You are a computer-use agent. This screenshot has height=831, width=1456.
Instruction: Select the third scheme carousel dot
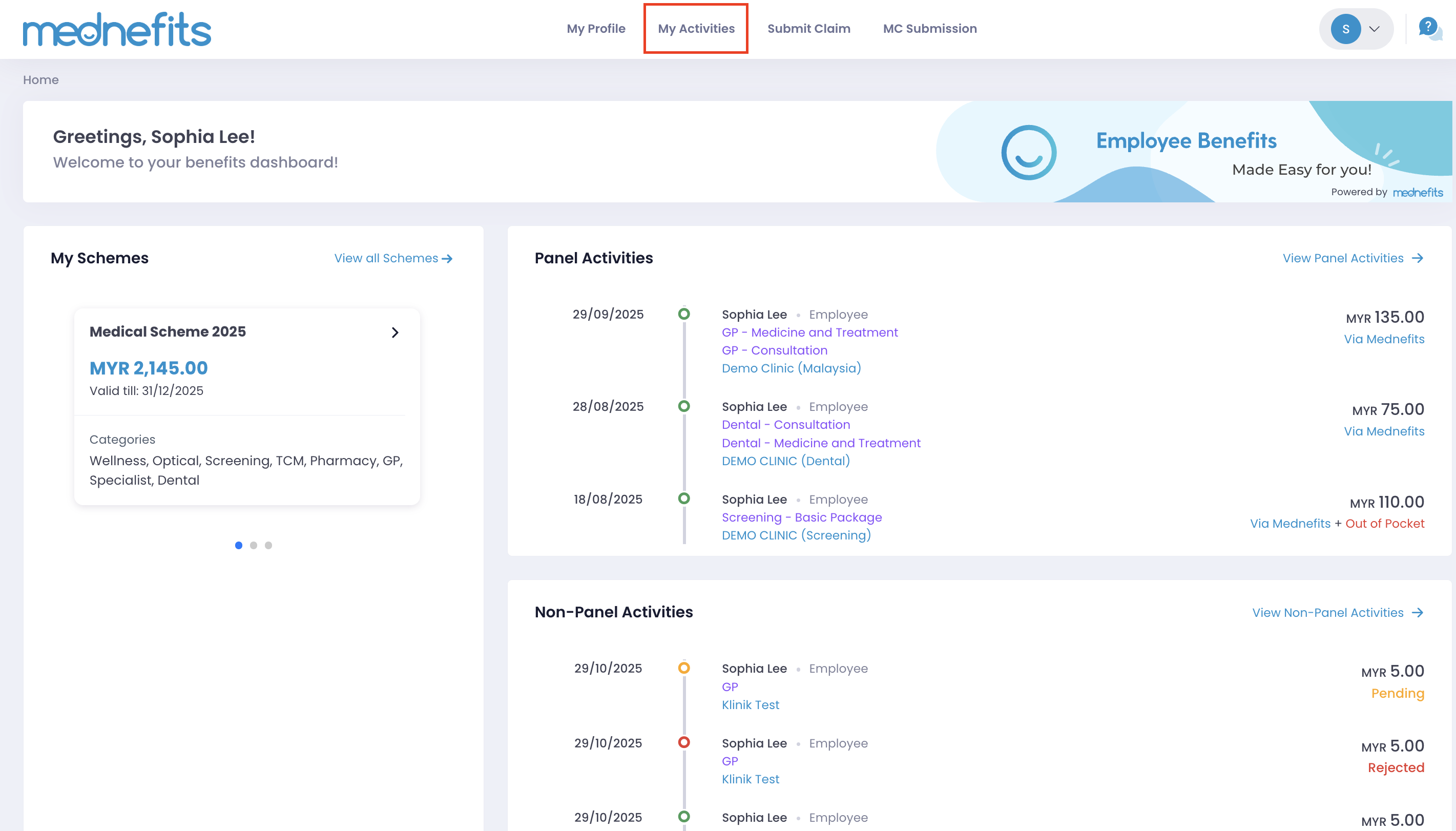pos(268,545)
